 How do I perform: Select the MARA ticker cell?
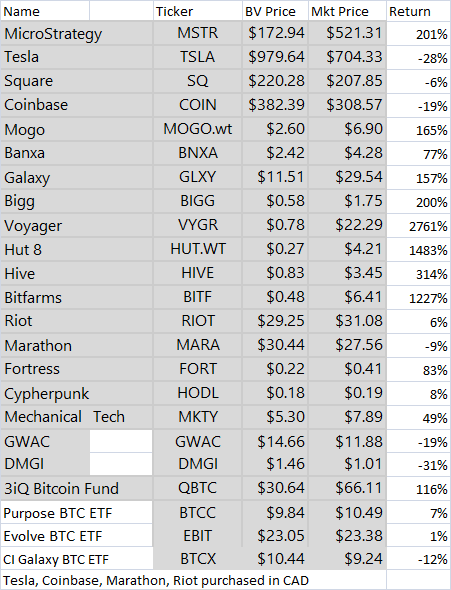point(197,345)
